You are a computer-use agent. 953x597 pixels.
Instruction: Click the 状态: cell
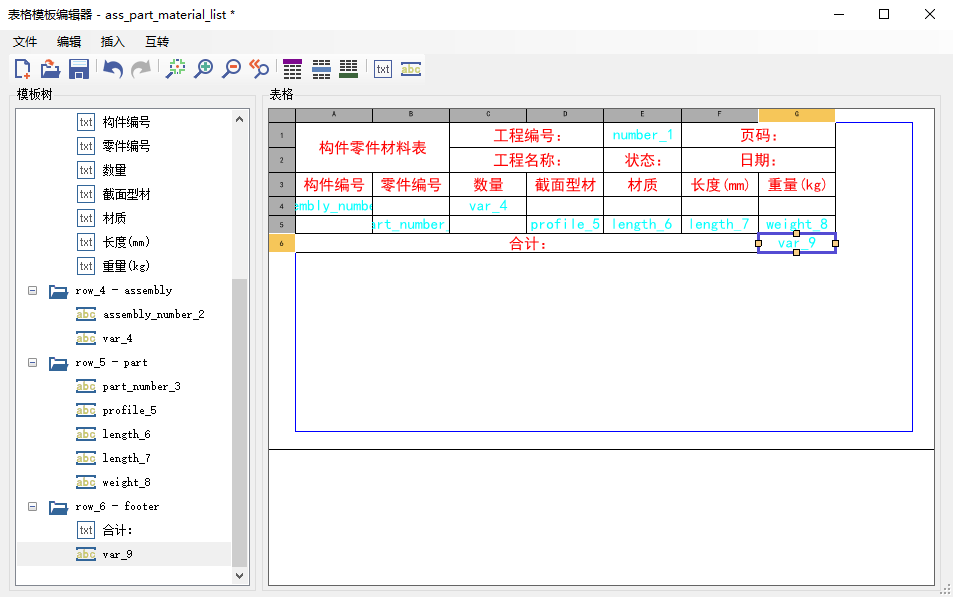(642, 160)
